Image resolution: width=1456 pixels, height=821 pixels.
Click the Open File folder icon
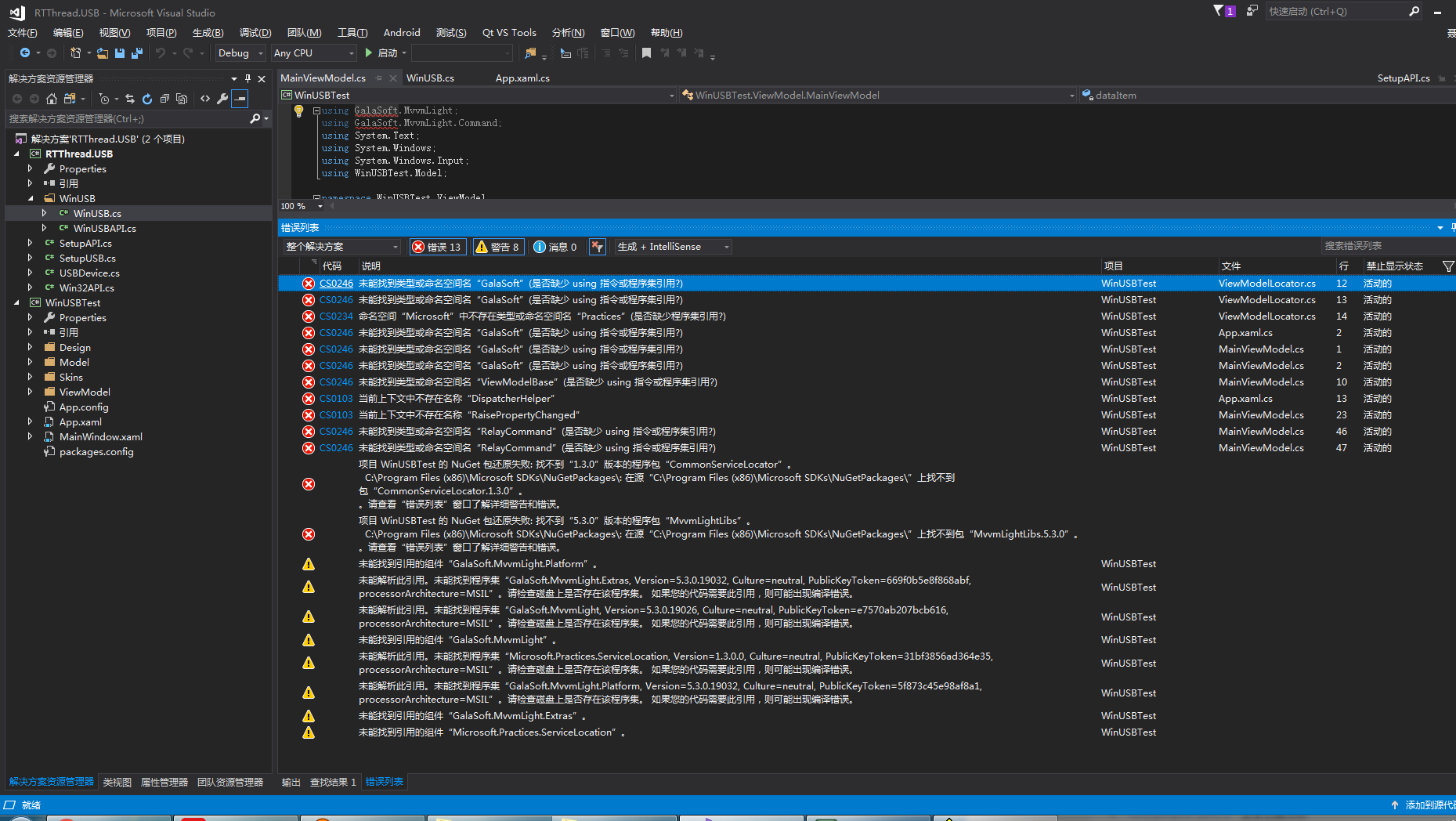(x=103, y=52)
